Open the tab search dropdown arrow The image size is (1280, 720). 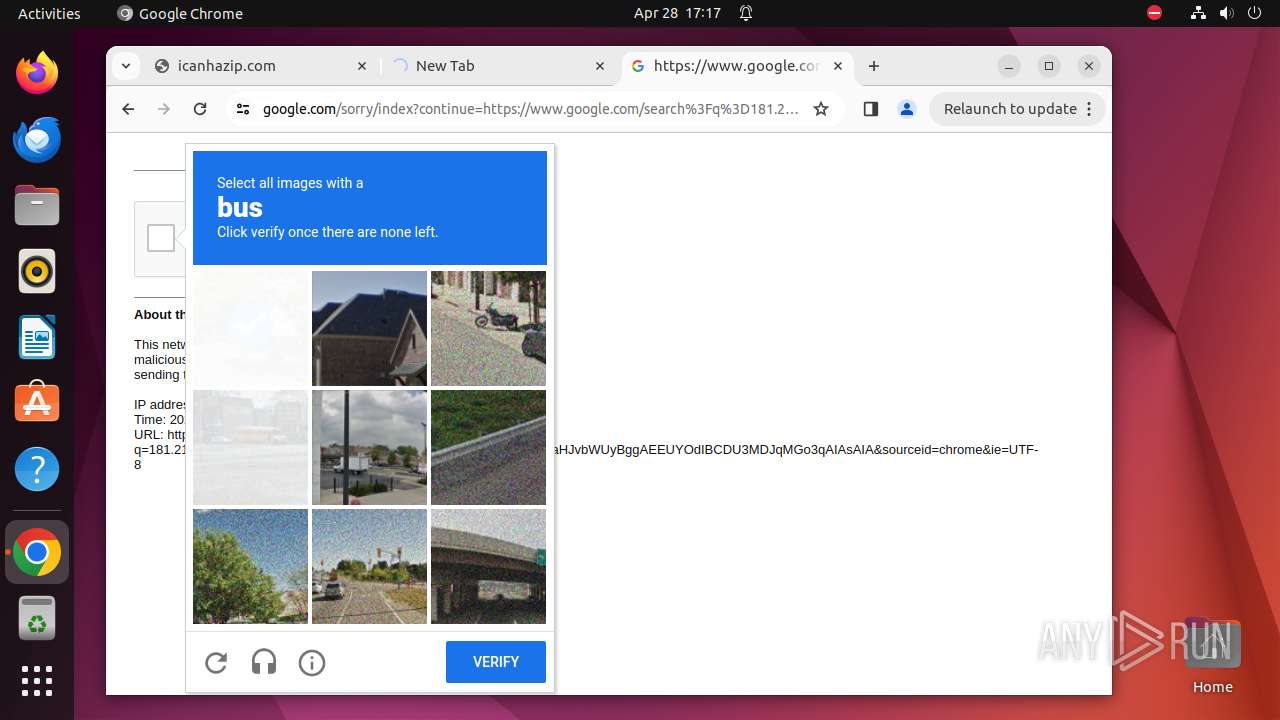125,66
